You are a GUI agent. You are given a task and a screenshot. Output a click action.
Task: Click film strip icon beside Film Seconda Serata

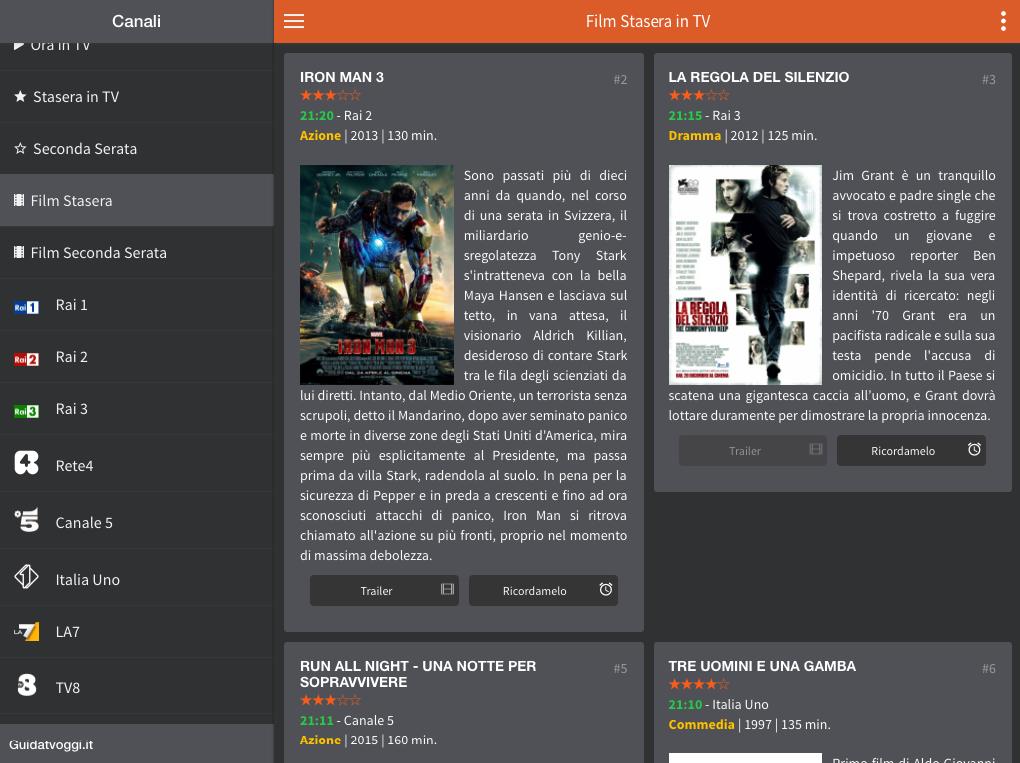[20, 252]
